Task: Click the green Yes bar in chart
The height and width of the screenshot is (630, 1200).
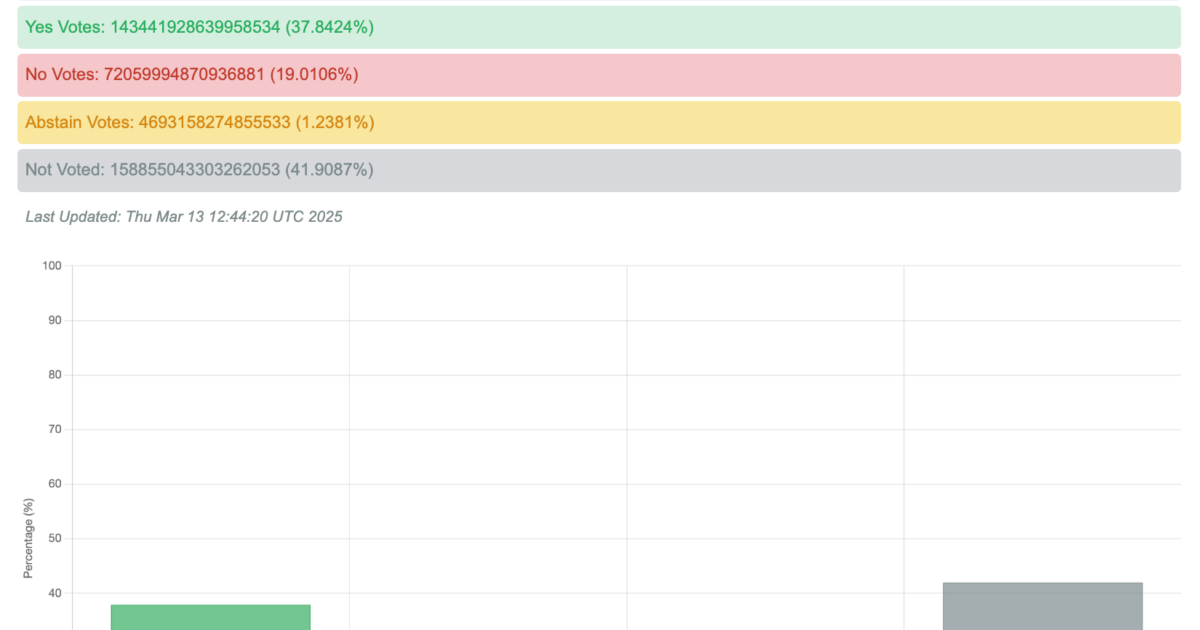Action: (x=211, y=617)
